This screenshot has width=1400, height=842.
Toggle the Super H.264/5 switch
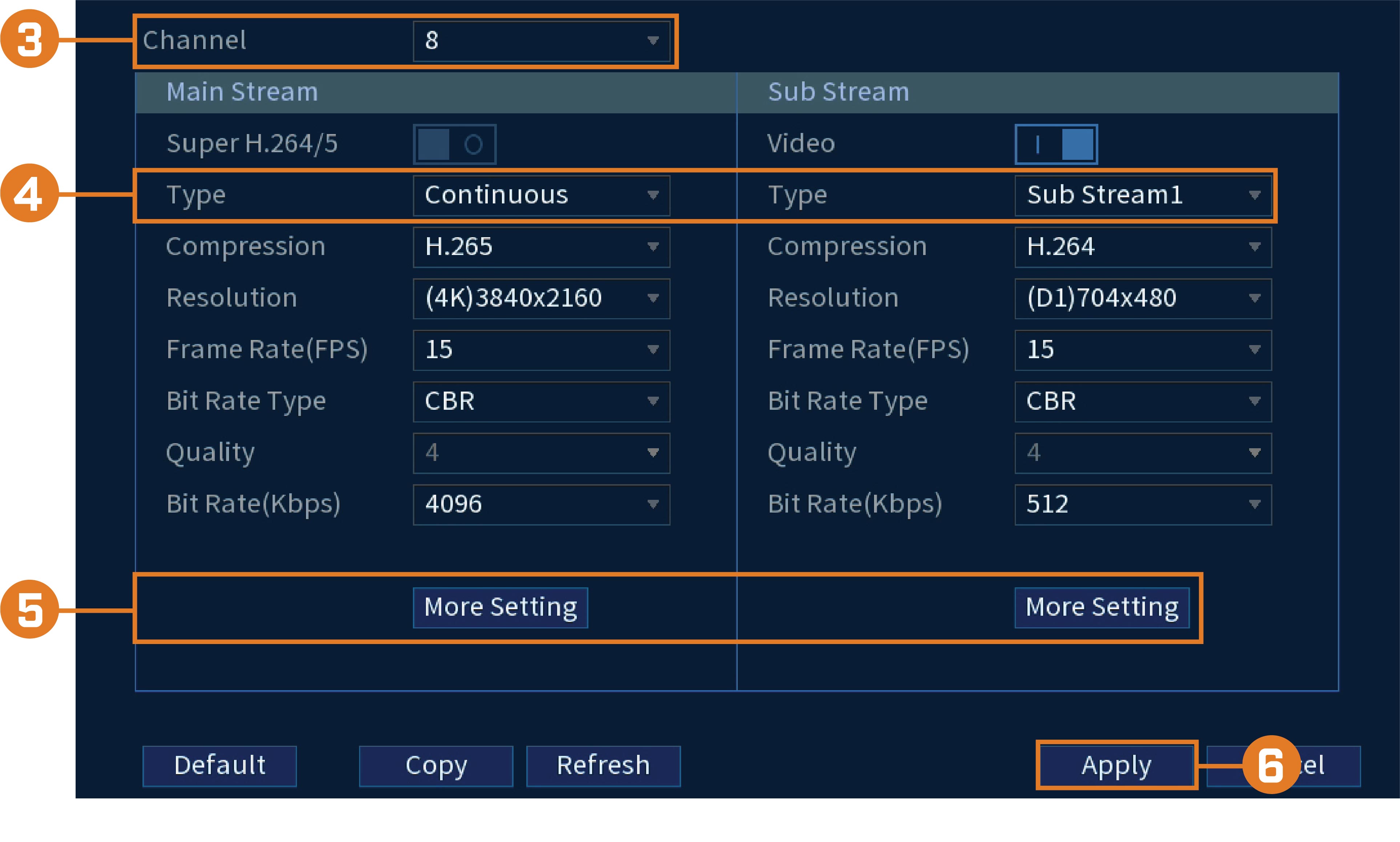tap(454, 144)
